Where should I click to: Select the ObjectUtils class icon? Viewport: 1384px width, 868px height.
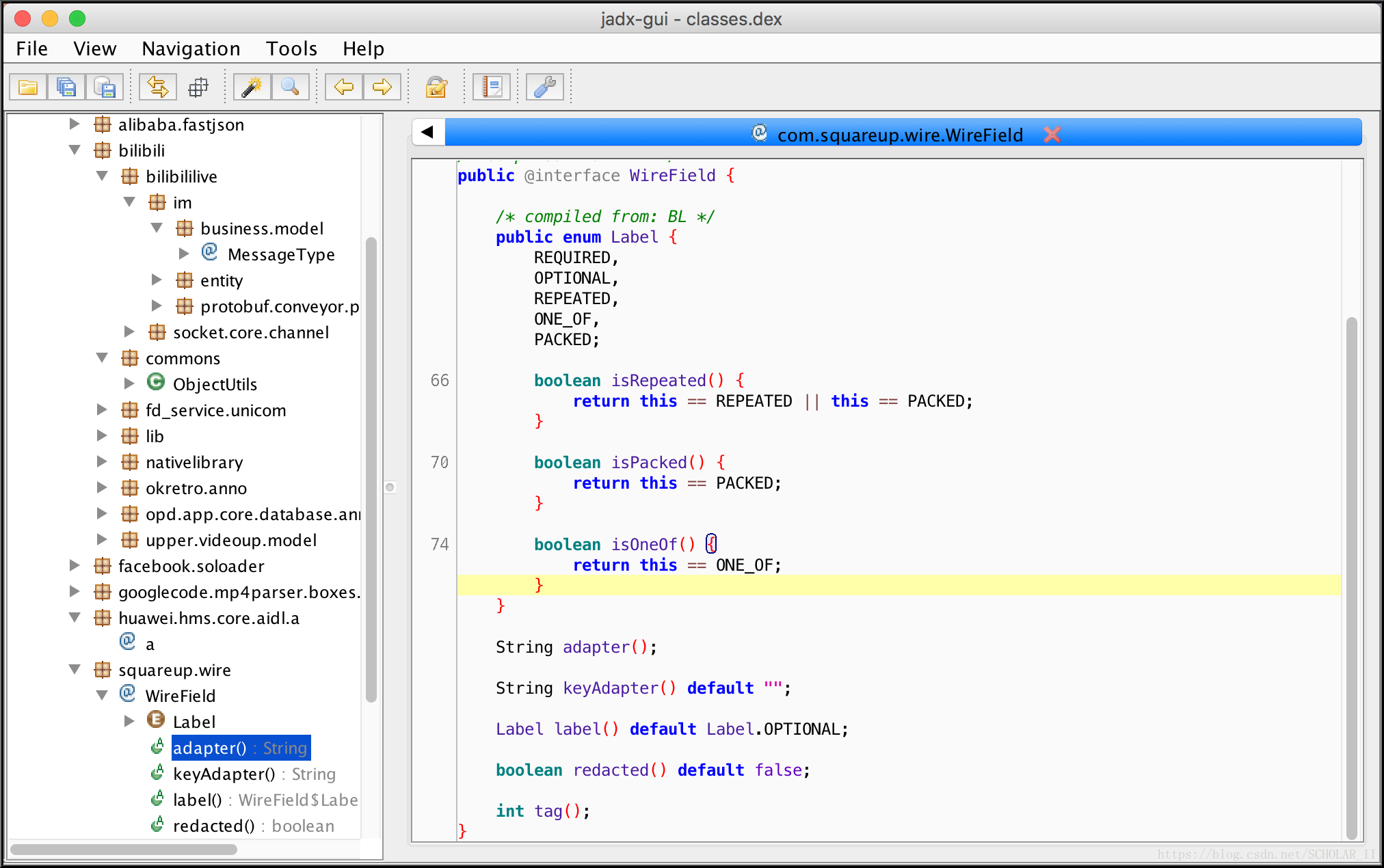156,383
